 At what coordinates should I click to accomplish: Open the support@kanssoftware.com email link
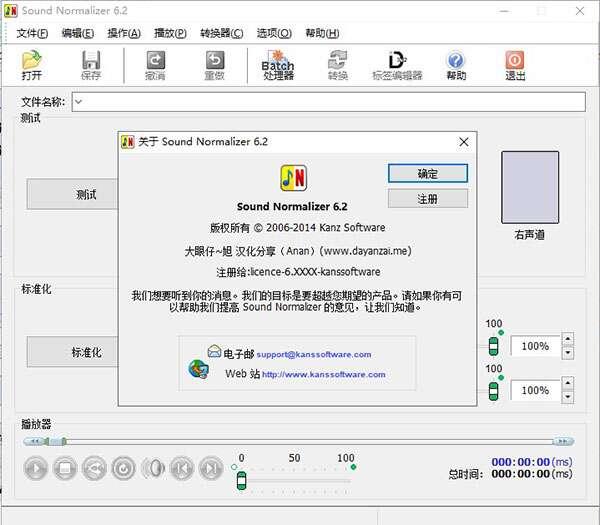(313, 354)
